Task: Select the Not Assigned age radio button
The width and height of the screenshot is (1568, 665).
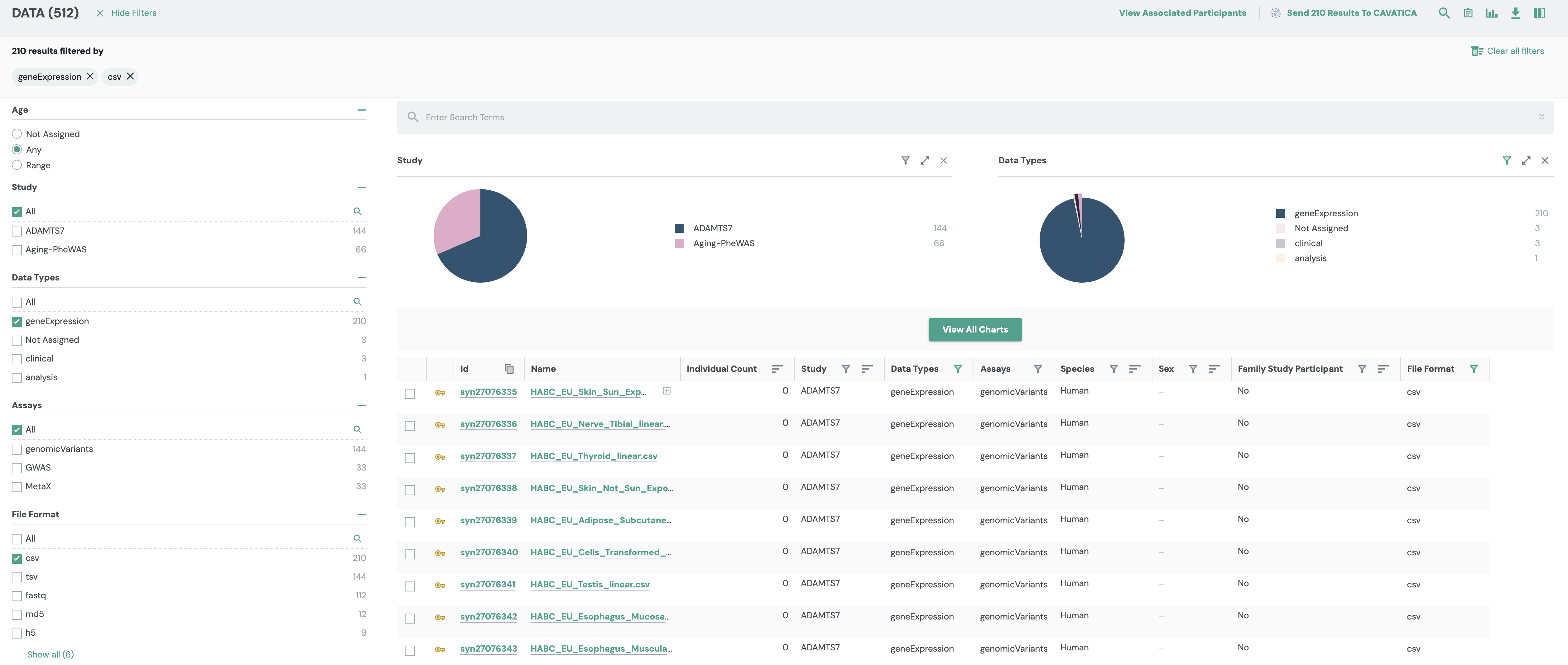Action: pyautogui.click(x=17, y=134)
